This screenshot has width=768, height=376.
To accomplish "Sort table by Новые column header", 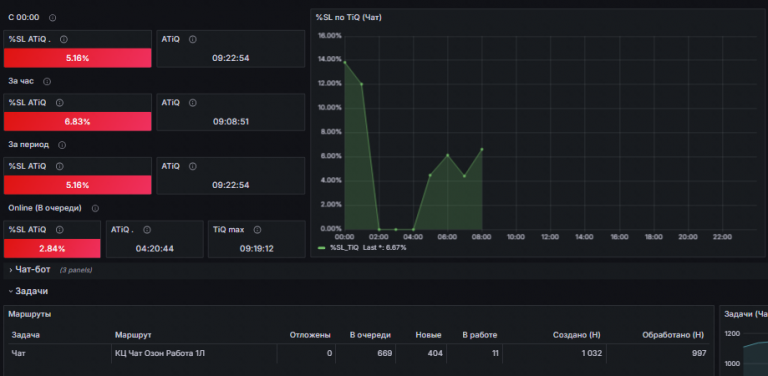I will [429, 335].
